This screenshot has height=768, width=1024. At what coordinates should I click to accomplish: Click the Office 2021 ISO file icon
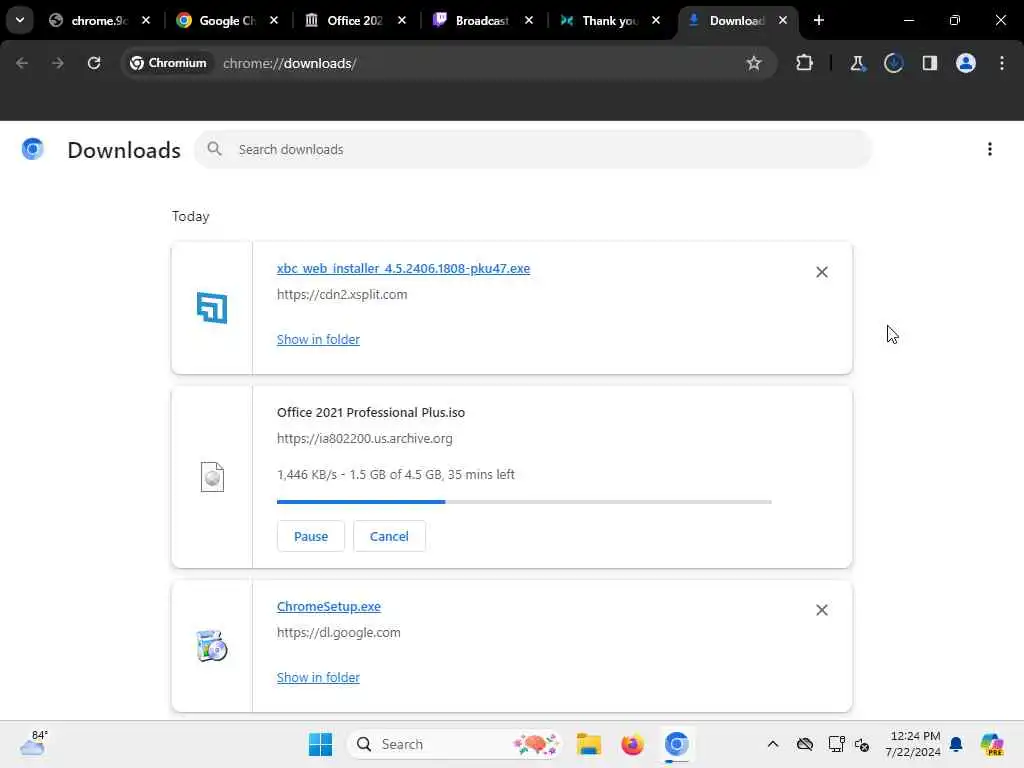click(212, 477)
